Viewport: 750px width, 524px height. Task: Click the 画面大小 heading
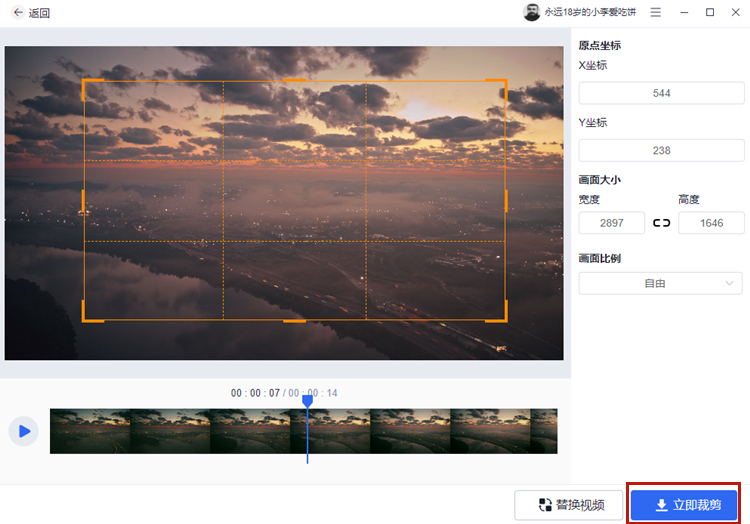coord(599,180)
